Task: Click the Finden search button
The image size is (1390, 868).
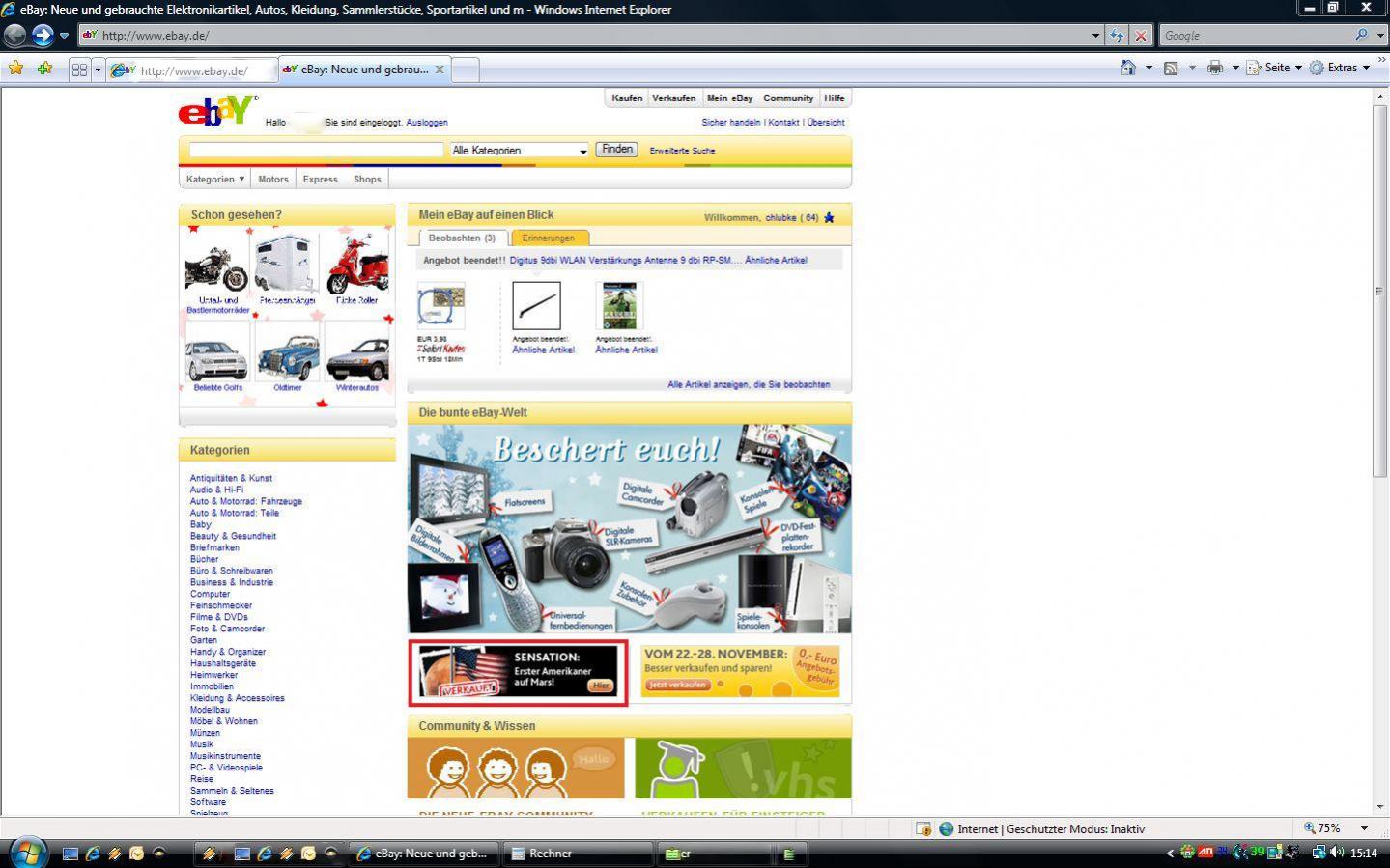Action: [617, 150]
